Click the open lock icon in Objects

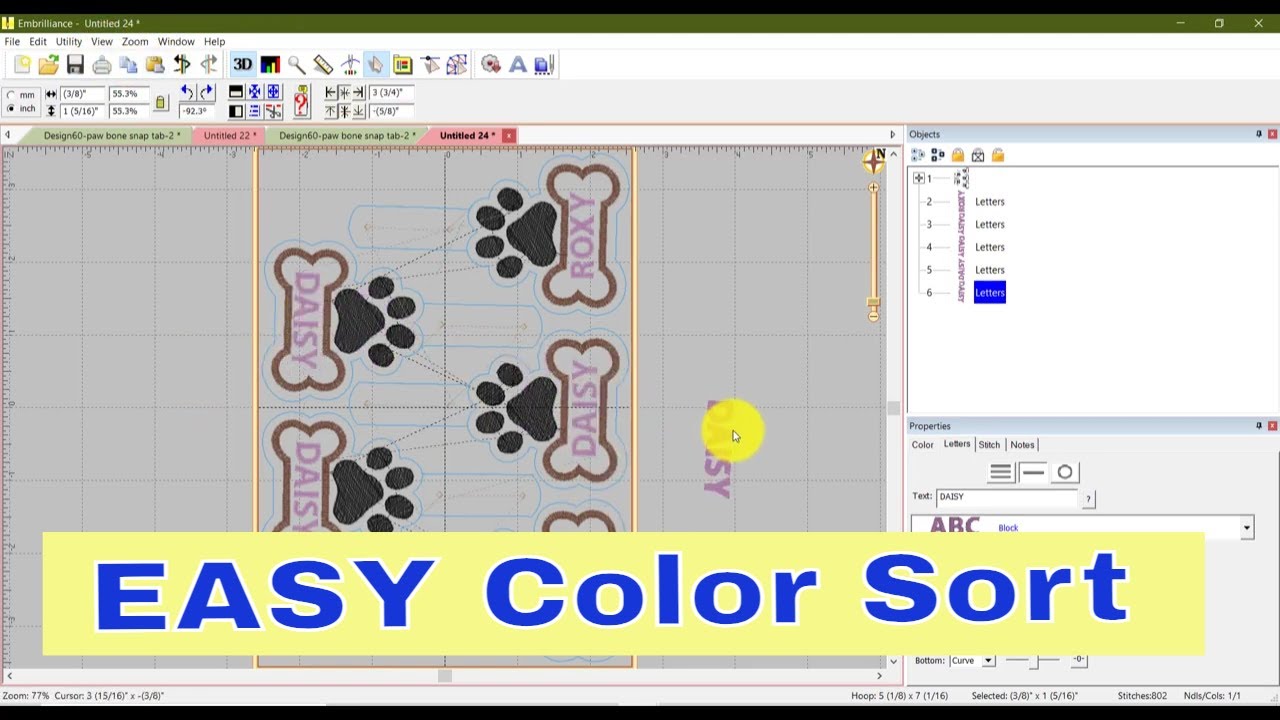(x=998, y=155)
